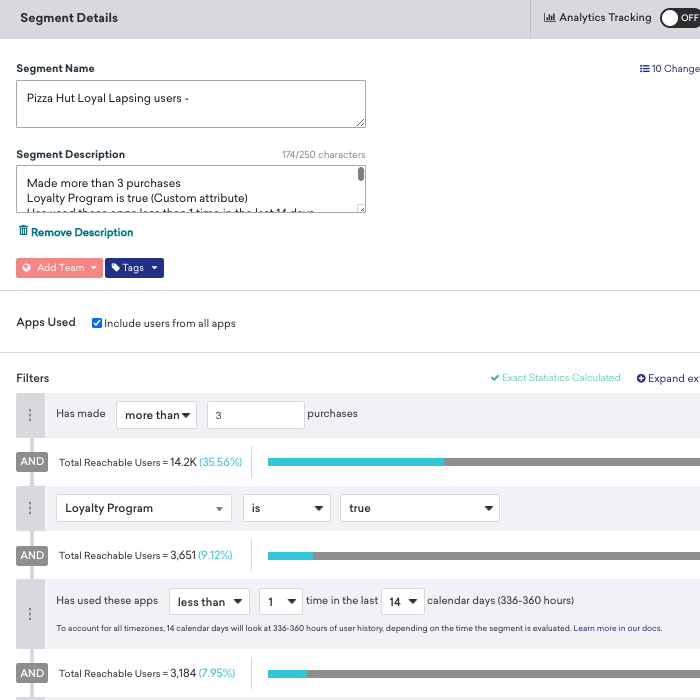Viewport: 700px width, 700px height.
Task: Click the purchases count input field
Action: [x=255, y=415]
